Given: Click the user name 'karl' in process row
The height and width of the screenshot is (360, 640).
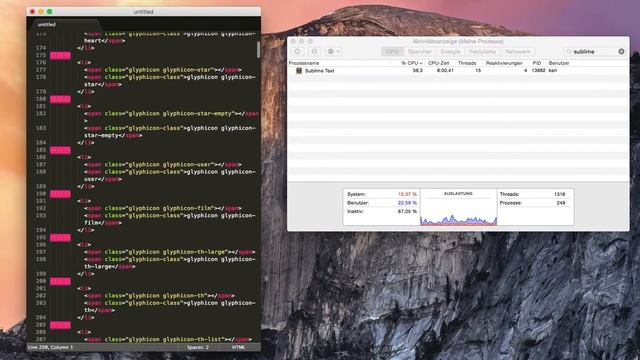Looking at the screenshot, I should 553,71.
